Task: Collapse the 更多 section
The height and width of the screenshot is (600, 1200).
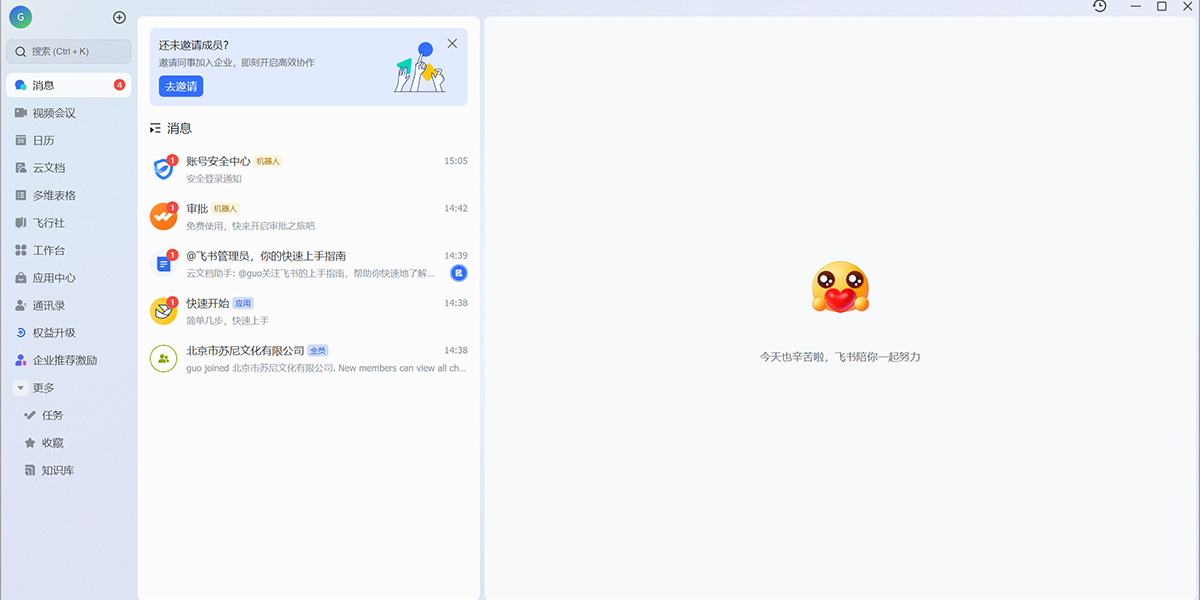Action: click(21, 388)
